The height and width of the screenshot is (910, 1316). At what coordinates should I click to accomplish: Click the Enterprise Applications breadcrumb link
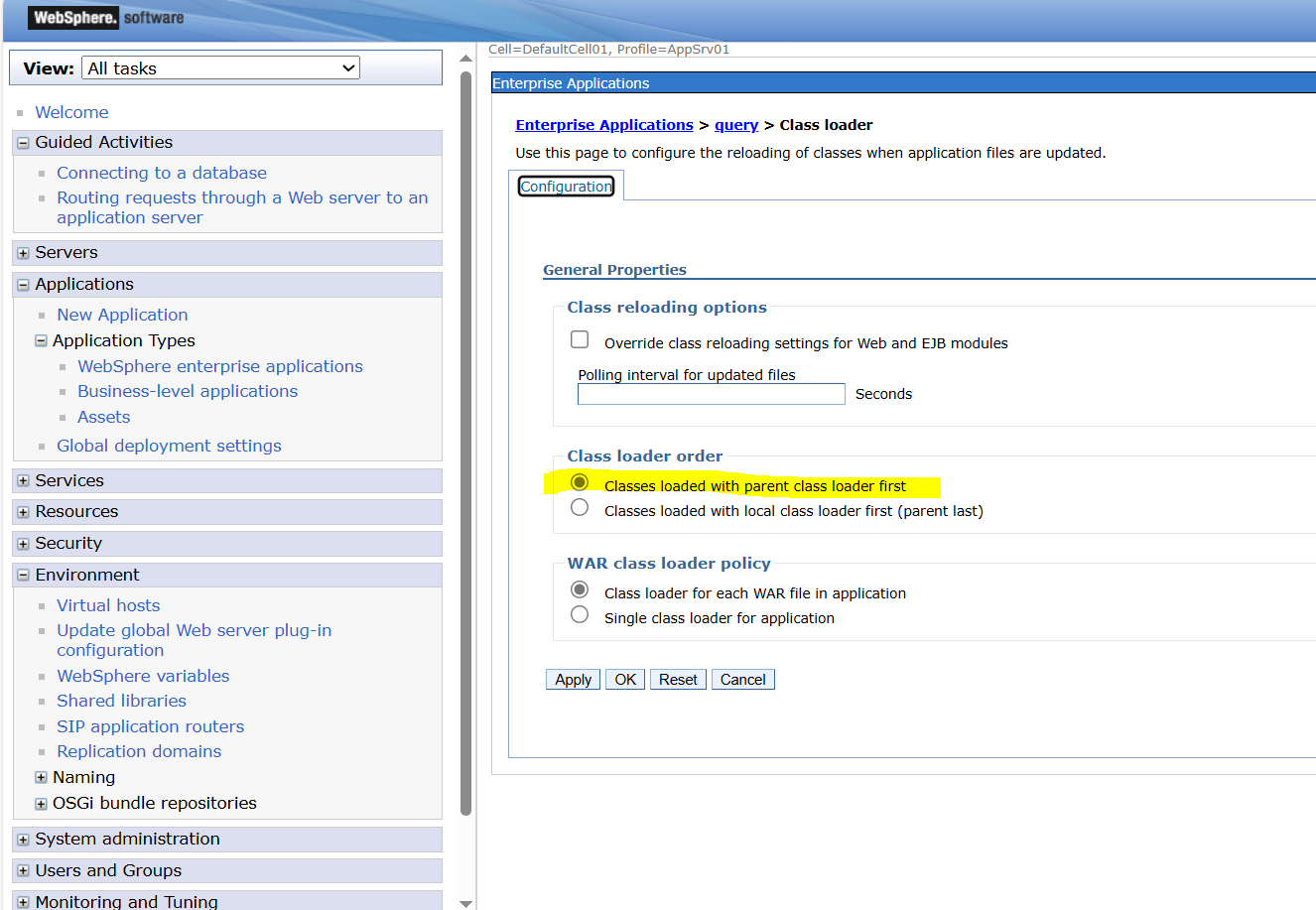click(x=604, y=125)
